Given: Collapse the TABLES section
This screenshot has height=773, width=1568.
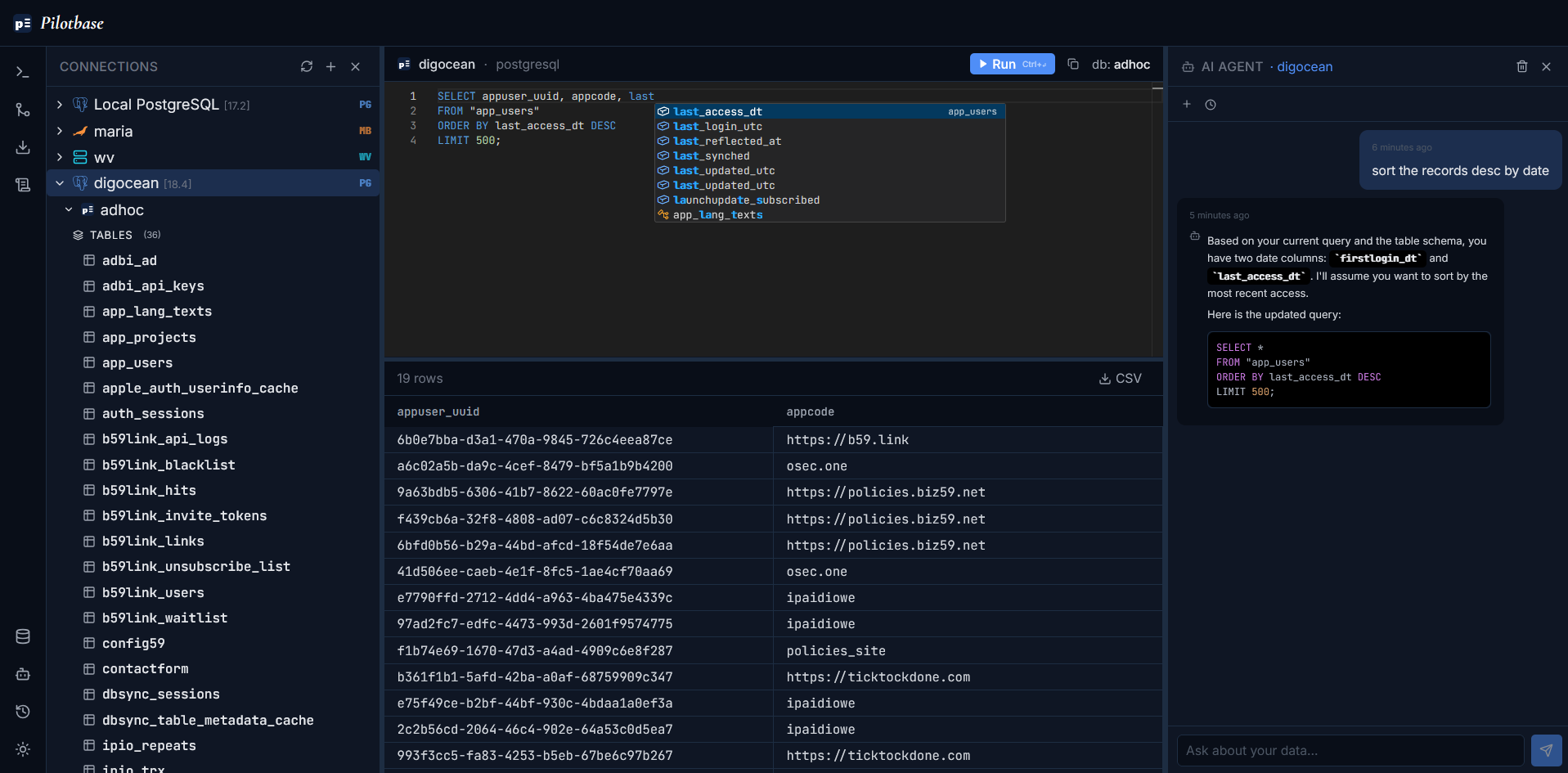Looking at the screenshot, I should (116, 235).
